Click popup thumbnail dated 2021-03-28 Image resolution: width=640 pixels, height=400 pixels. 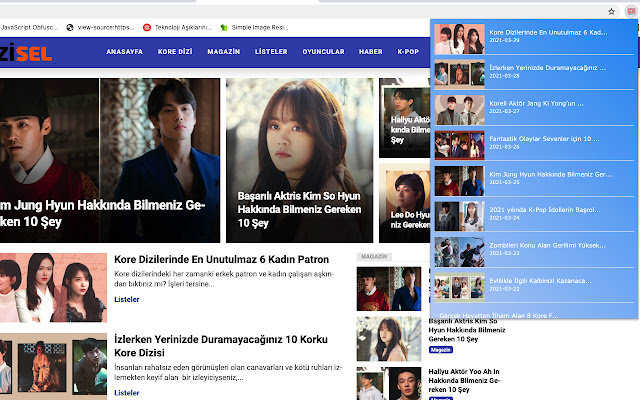(460, 74)
